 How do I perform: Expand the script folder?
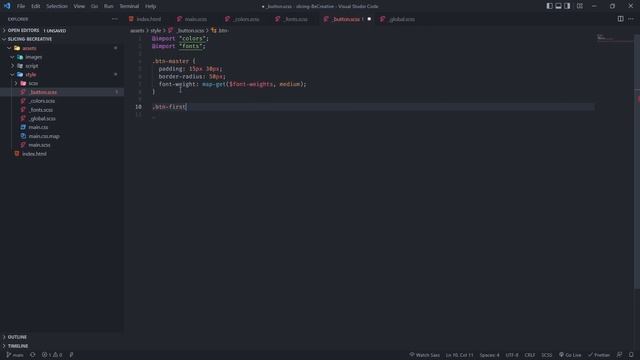tap(13, 66)
